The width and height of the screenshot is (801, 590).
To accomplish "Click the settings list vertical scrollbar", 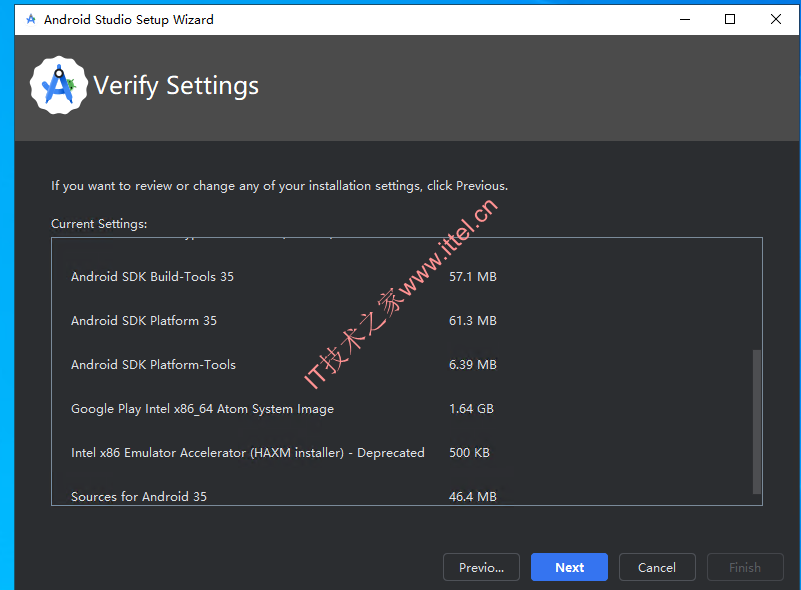I will click(757, 422).
